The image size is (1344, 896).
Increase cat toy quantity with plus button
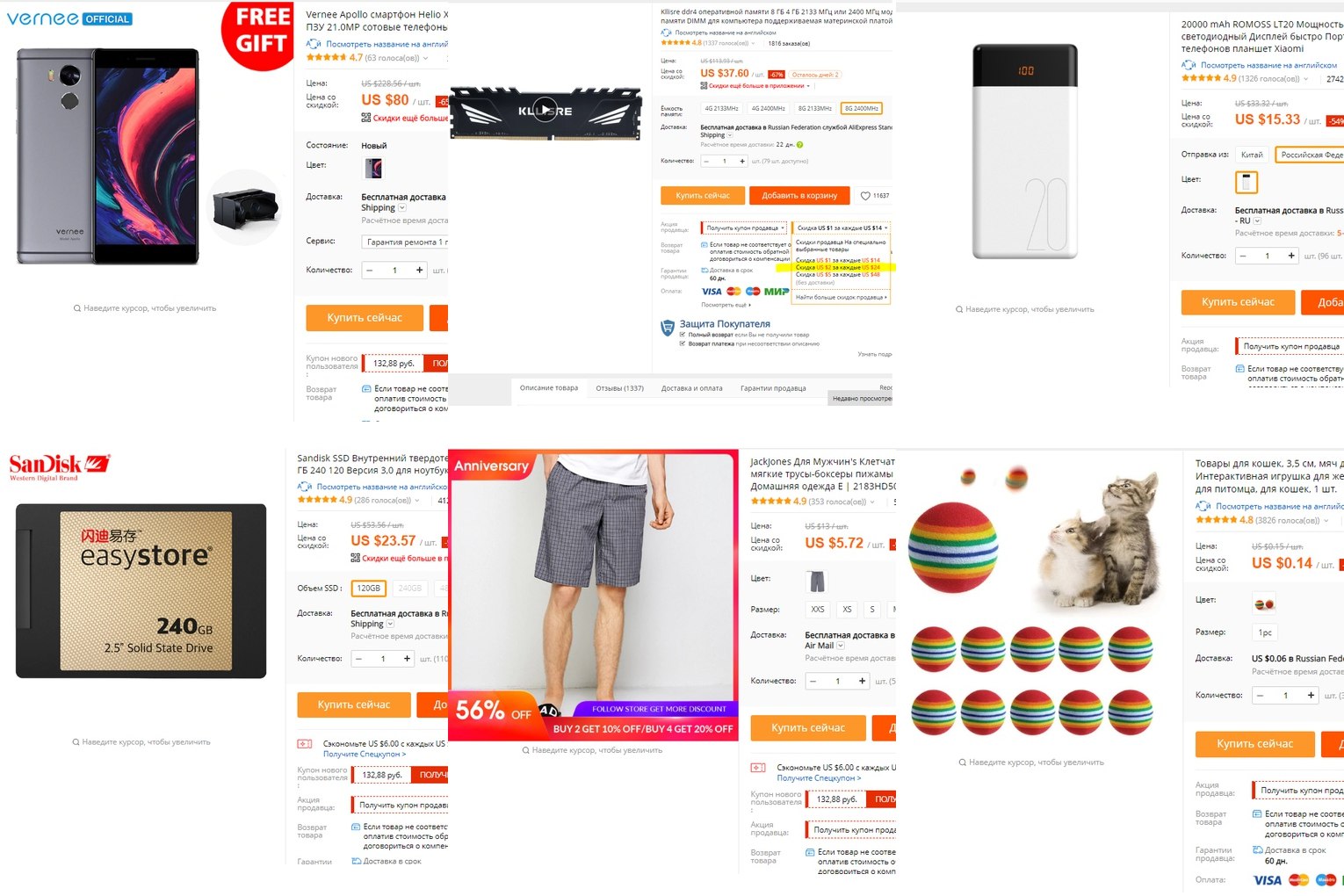(x=1311, y=695)
